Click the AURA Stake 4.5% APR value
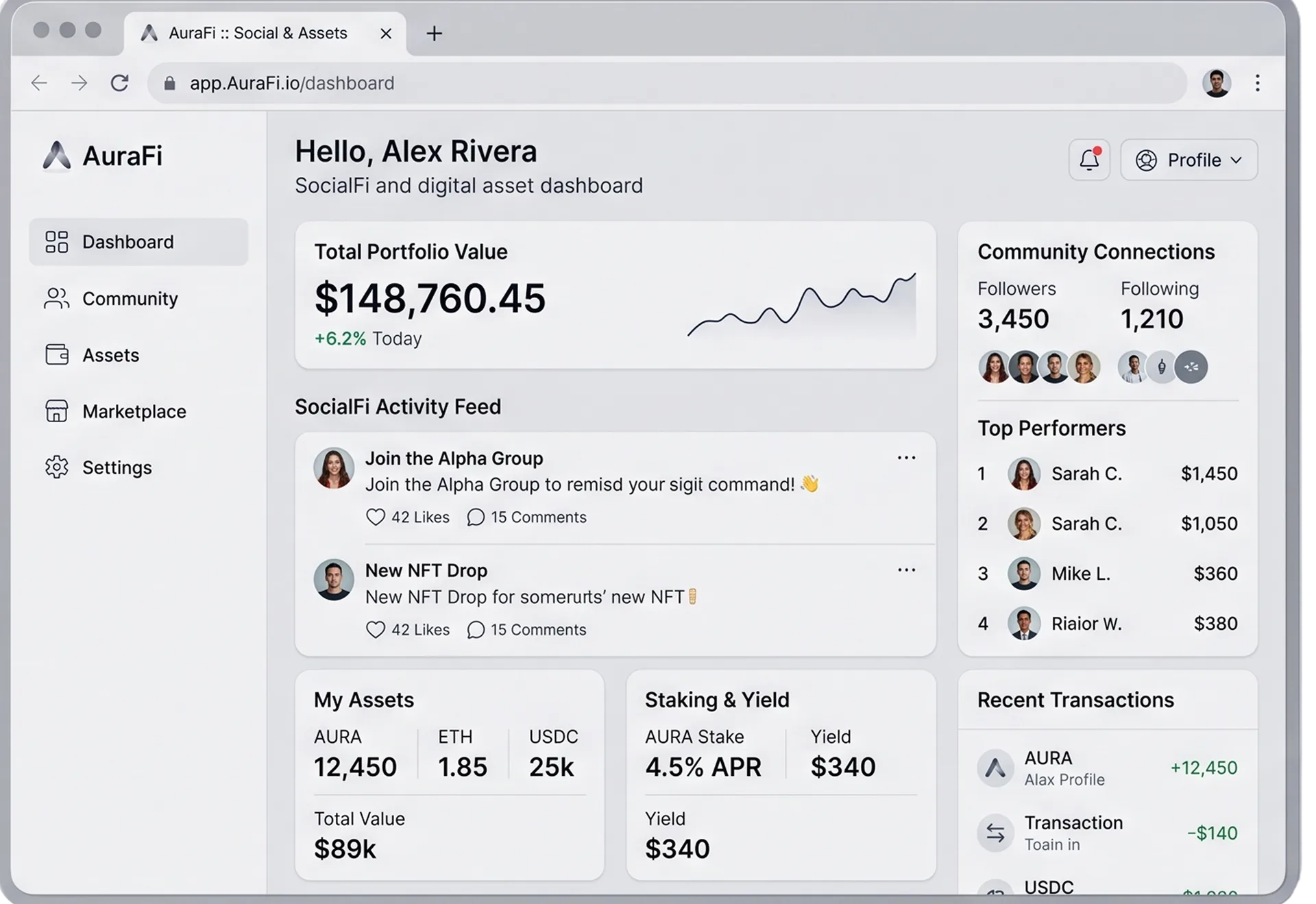The height and width of the screenshot is (904, 1316). [703, 767]
